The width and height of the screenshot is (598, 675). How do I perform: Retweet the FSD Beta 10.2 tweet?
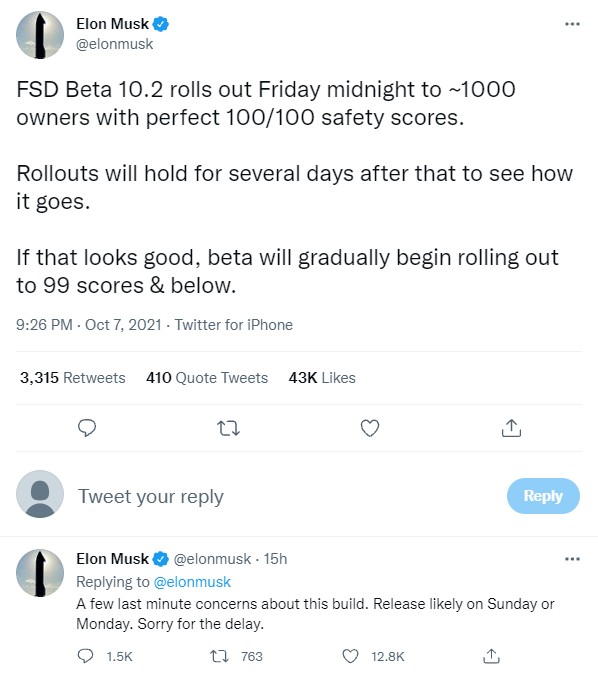[228, 428]
